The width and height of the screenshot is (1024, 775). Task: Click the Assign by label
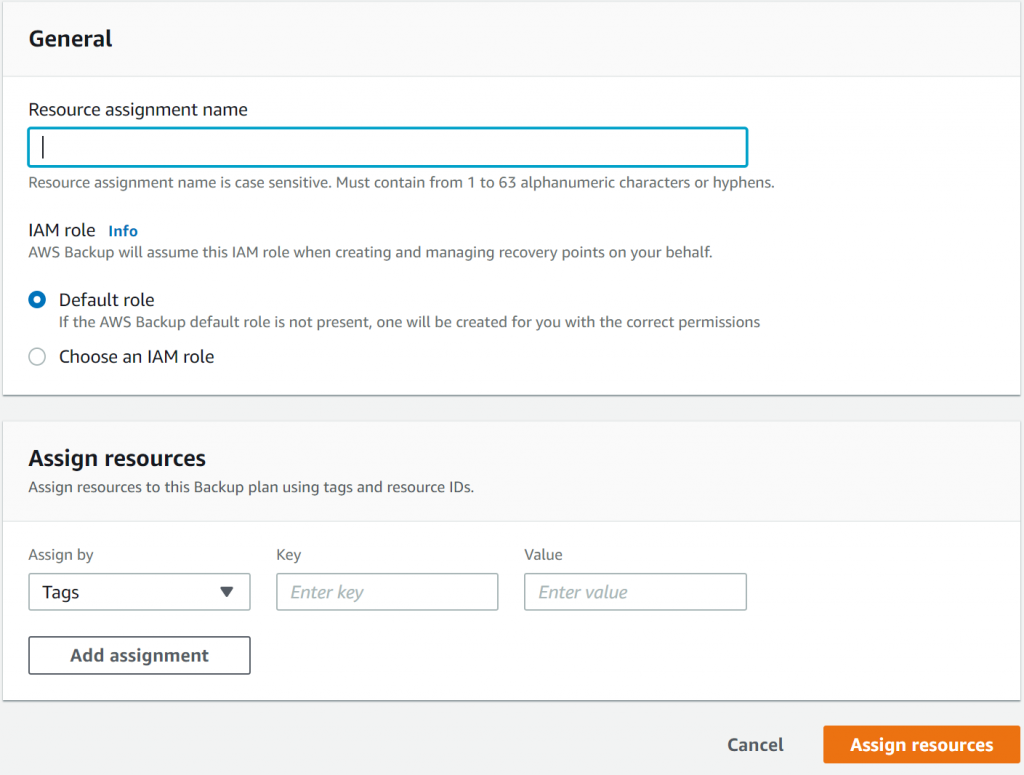[61, 554]
